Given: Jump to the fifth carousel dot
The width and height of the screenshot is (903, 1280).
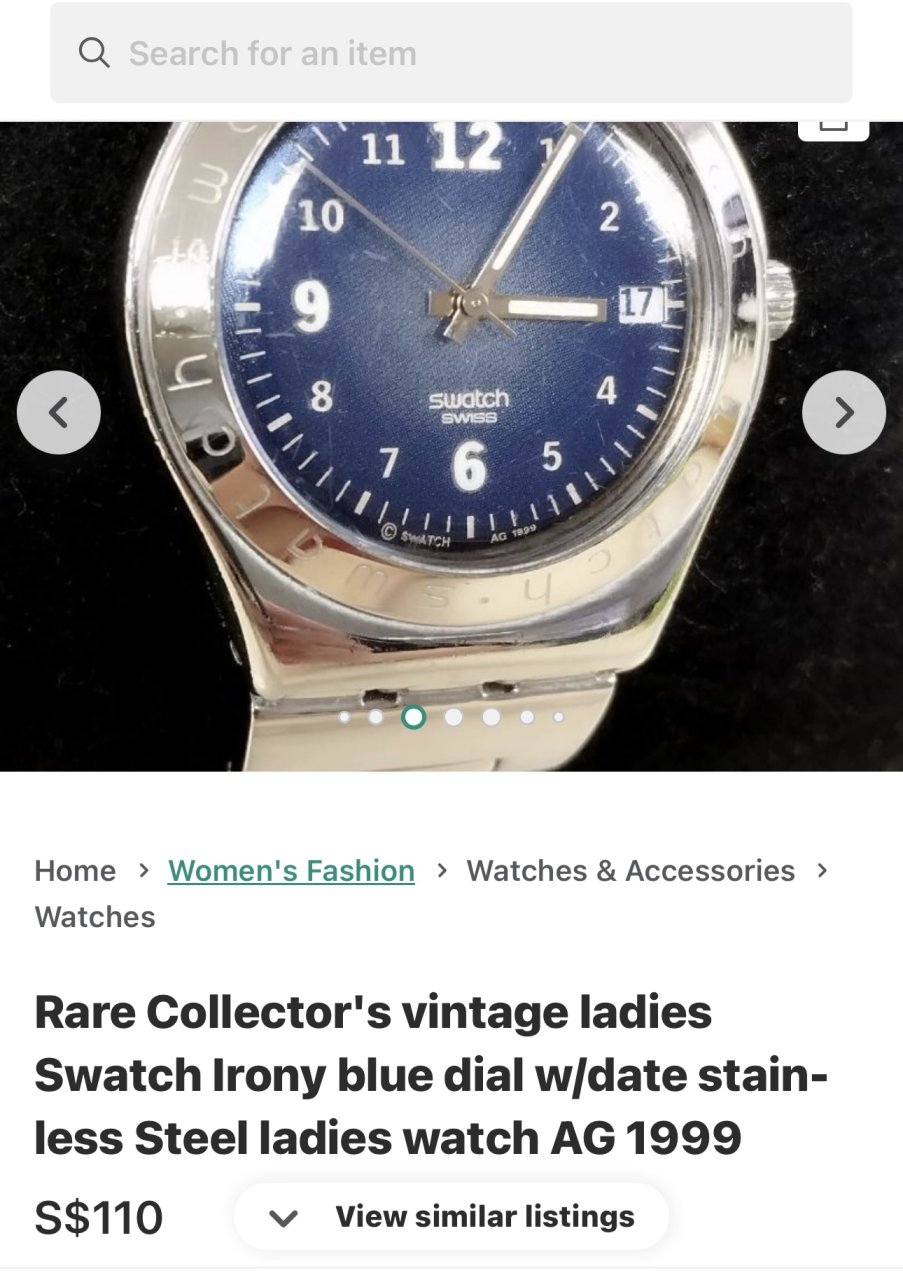Looking at the screenshot, I should pyautogui.click(x=491, y=717).
